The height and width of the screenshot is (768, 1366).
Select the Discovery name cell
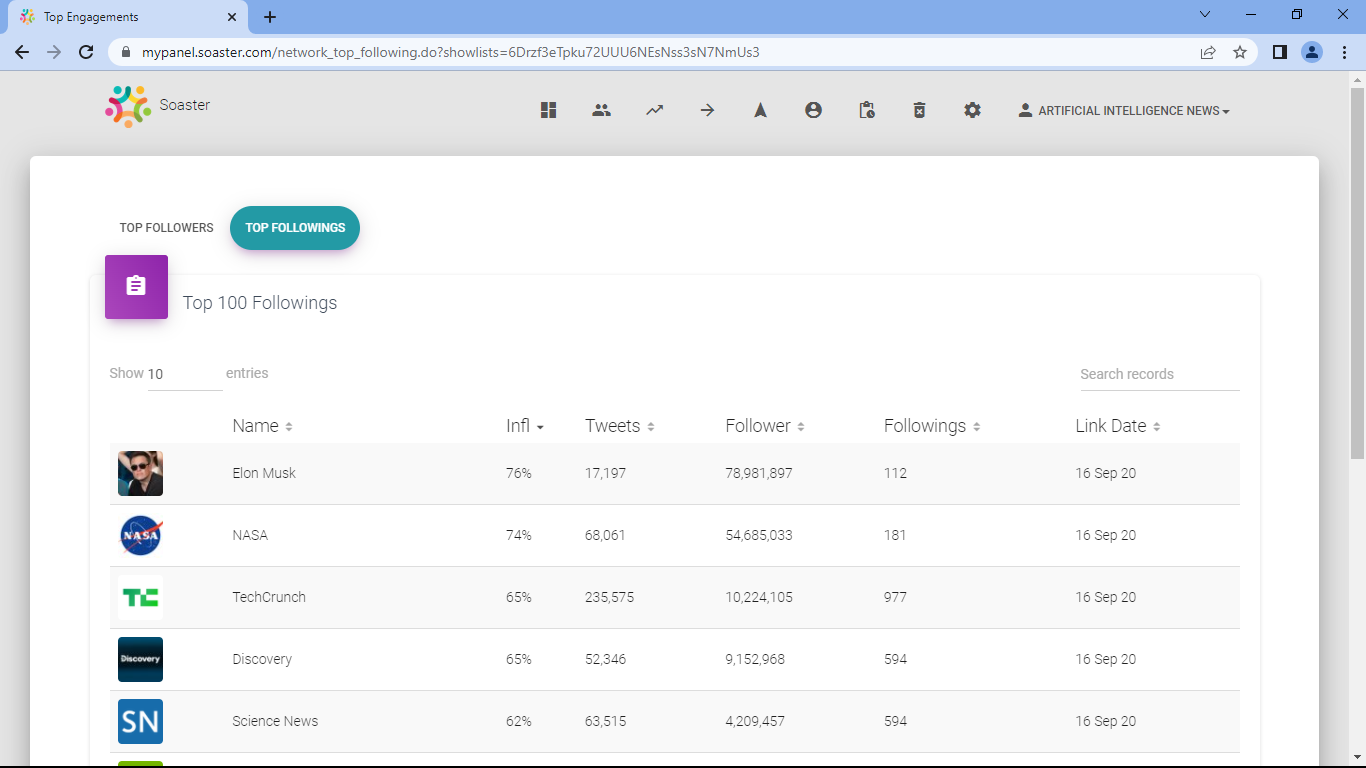[x=262, y=659]
